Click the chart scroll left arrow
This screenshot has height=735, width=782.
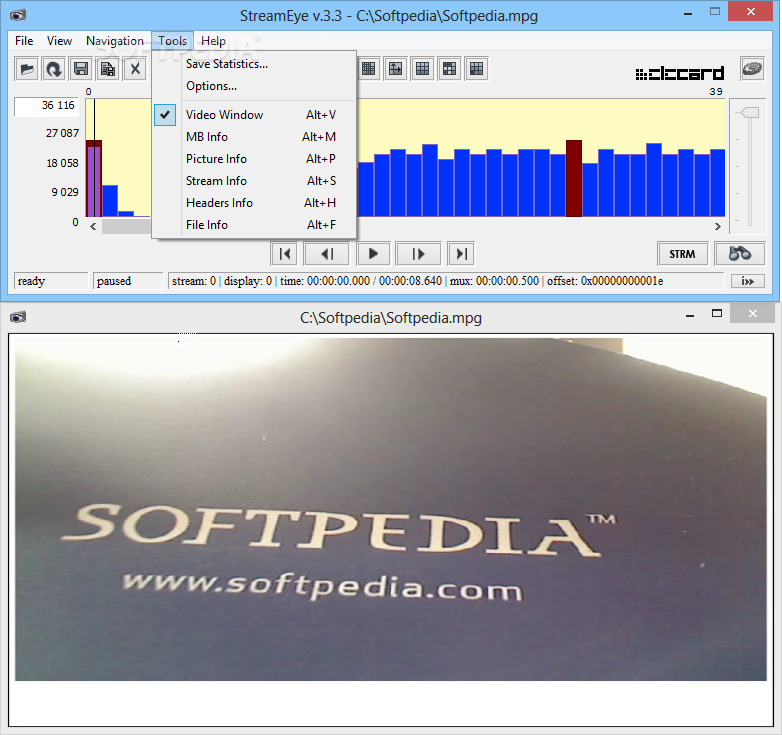point(93,226)
